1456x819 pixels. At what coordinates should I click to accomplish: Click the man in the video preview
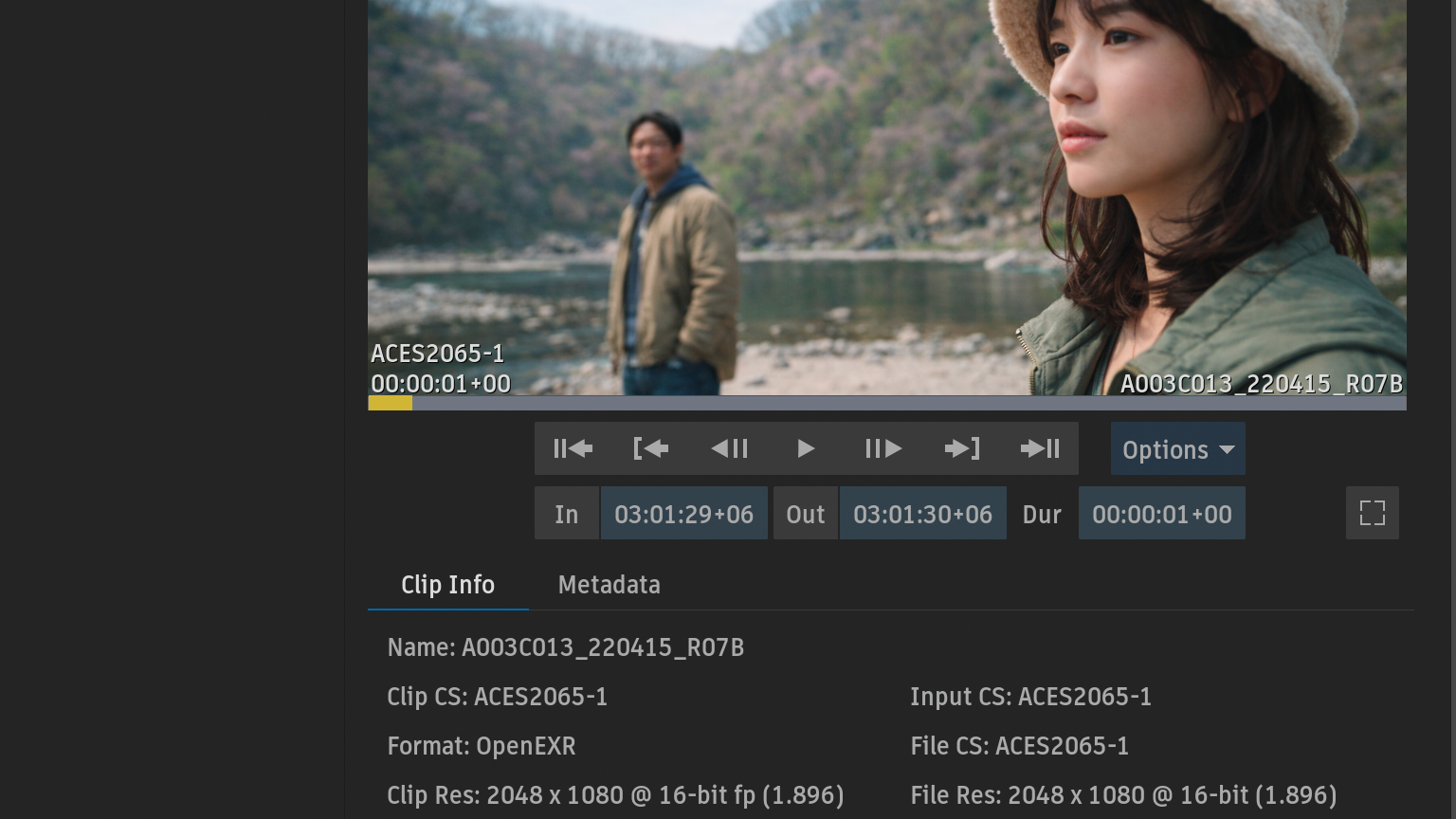[x=669, y=256]
